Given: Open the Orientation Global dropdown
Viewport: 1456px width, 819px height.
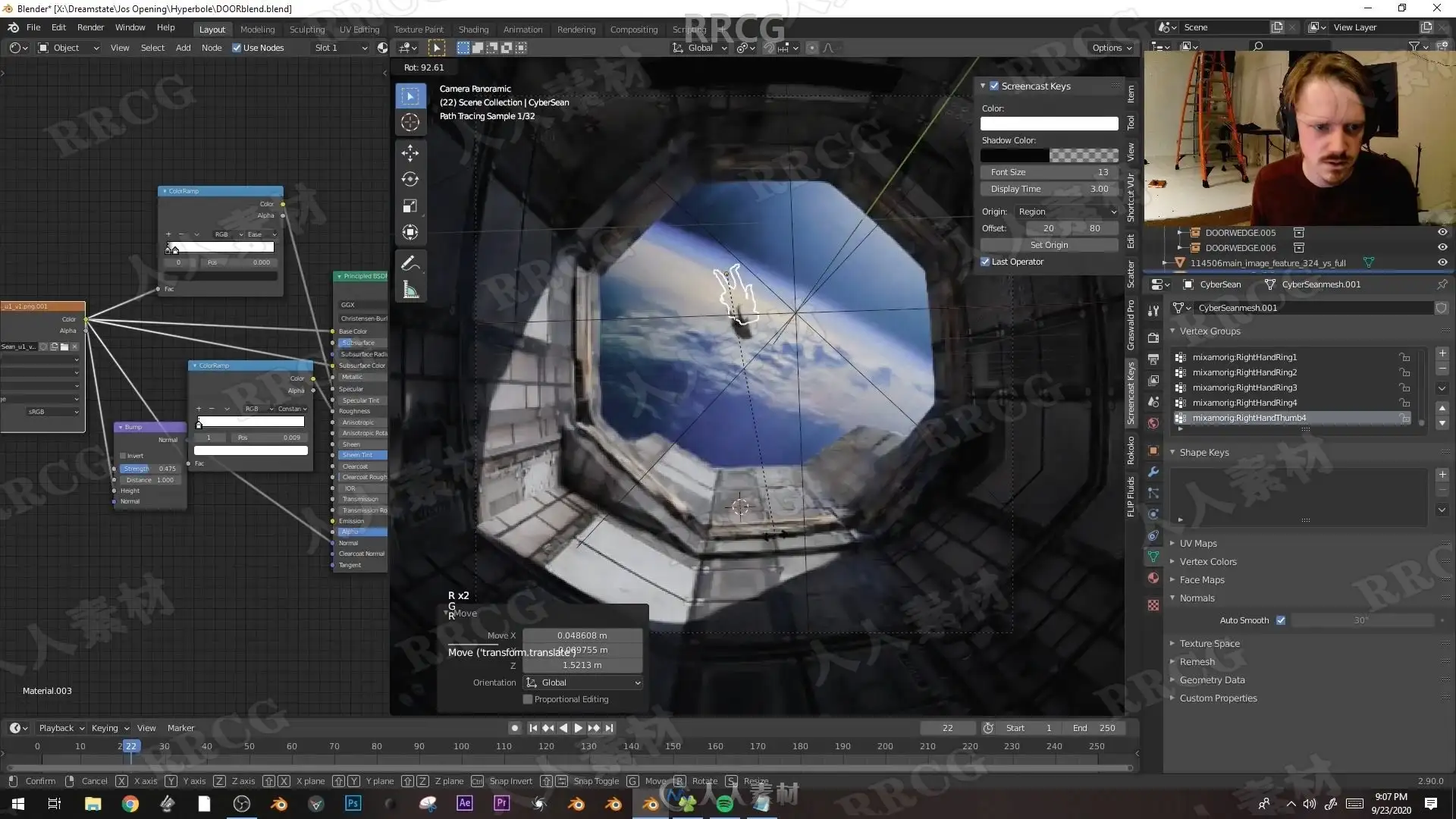Looking at the screenshot, I should point(582,682).
